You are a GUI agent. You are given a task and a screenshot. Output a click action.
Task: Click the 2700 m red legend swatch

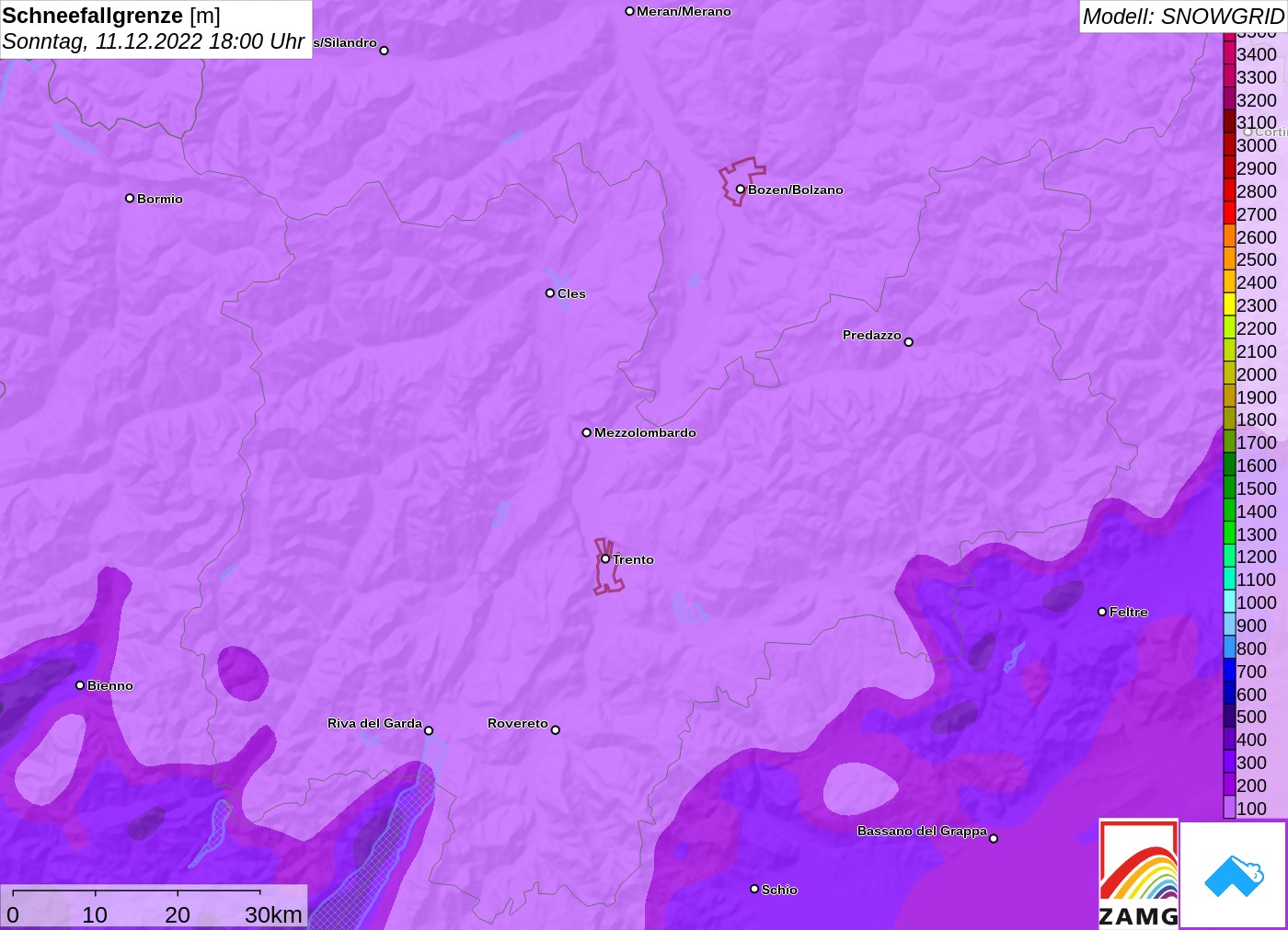(x=1229, y=214)
